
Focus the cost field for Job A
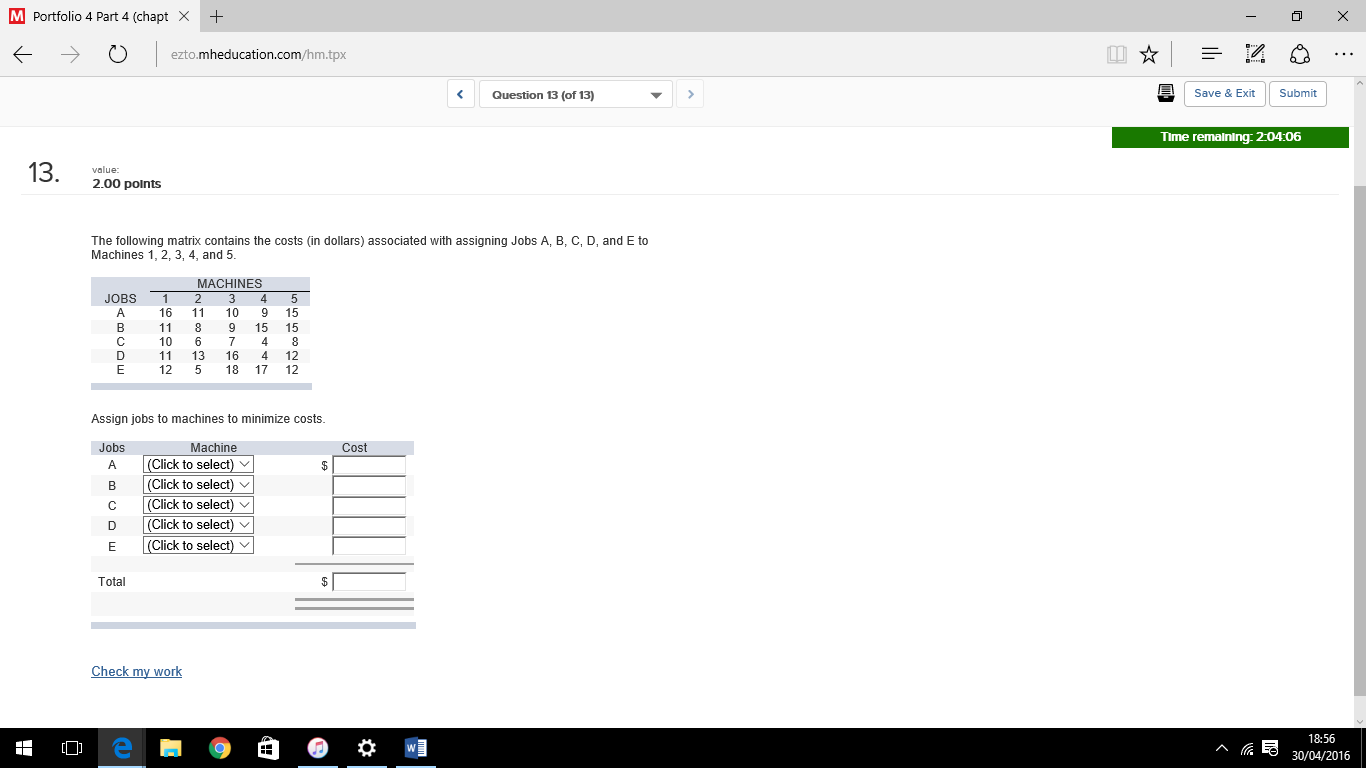click(x=370, y=465)
